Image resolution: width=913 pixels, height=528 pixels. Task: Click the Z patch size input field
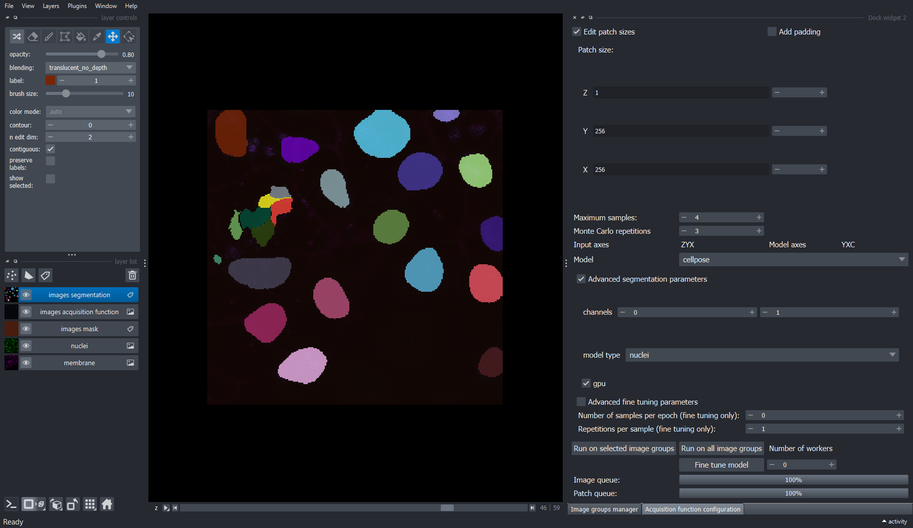680,93
